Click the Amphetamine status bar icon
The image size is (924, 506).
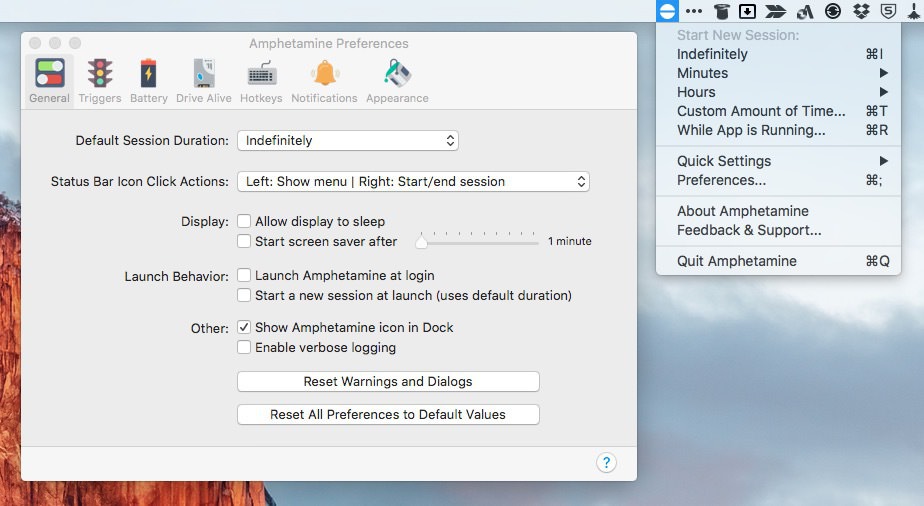667,11
